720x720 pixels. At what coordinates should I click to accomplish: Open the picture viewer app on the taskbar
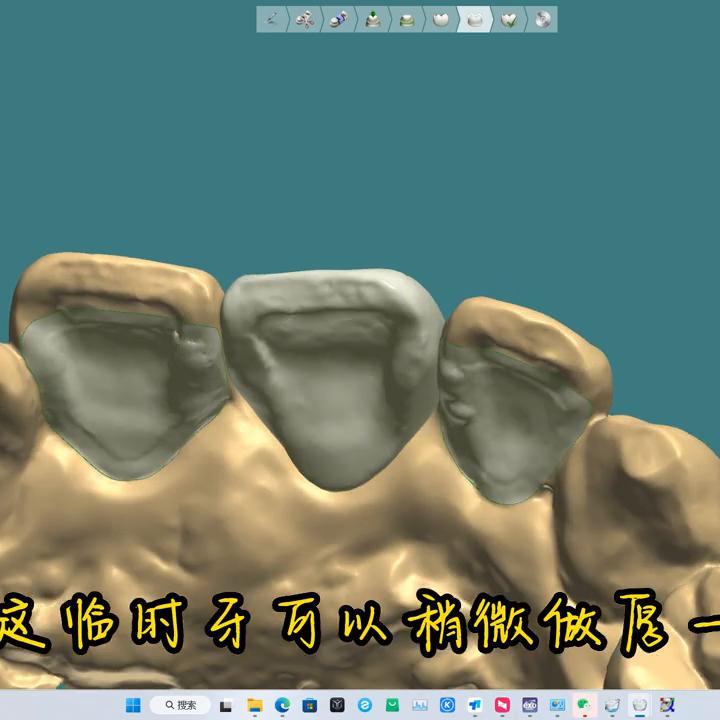pos(557,704)
